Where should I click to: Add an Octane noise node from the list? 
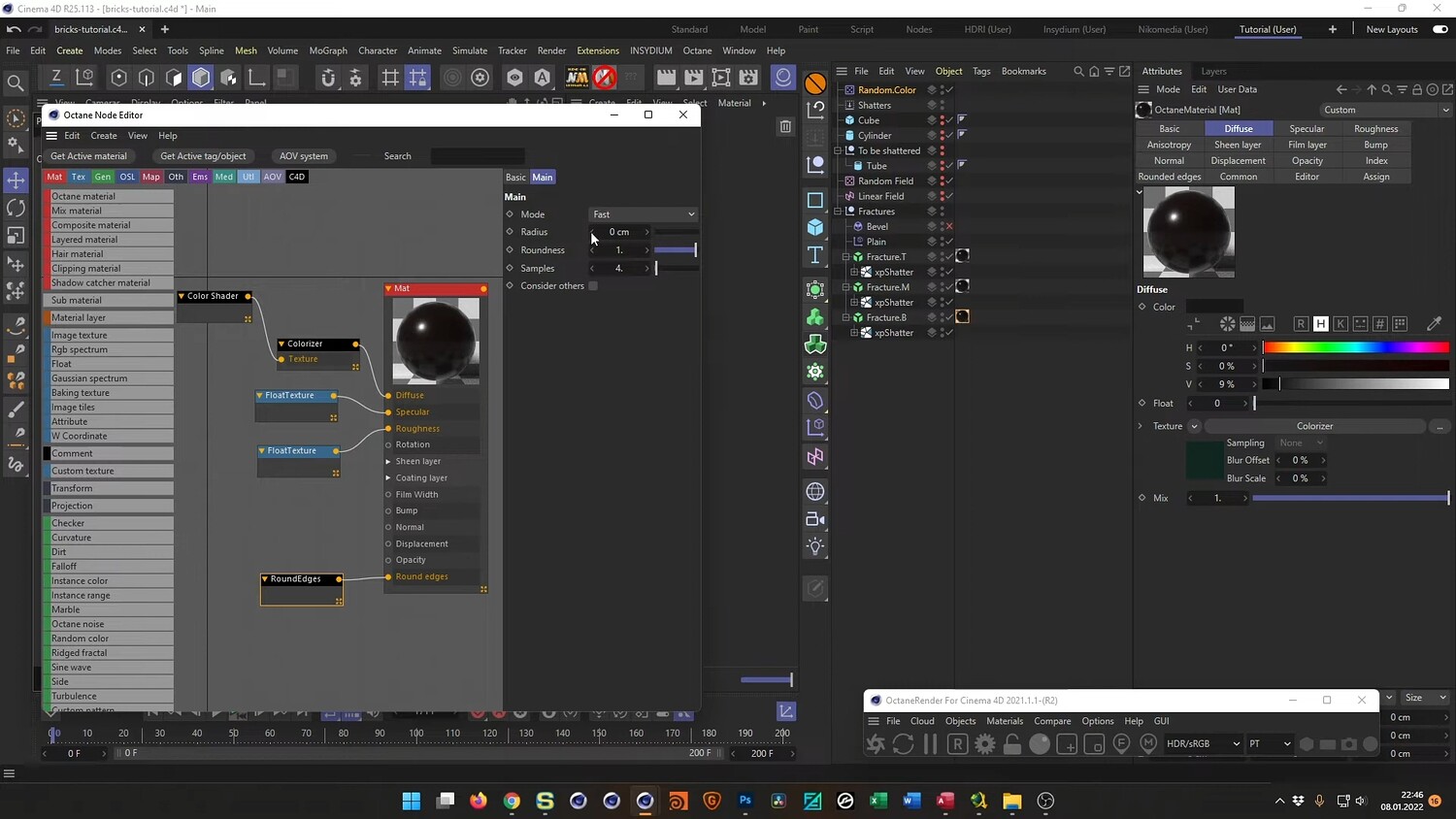click(x=109, y=624)
